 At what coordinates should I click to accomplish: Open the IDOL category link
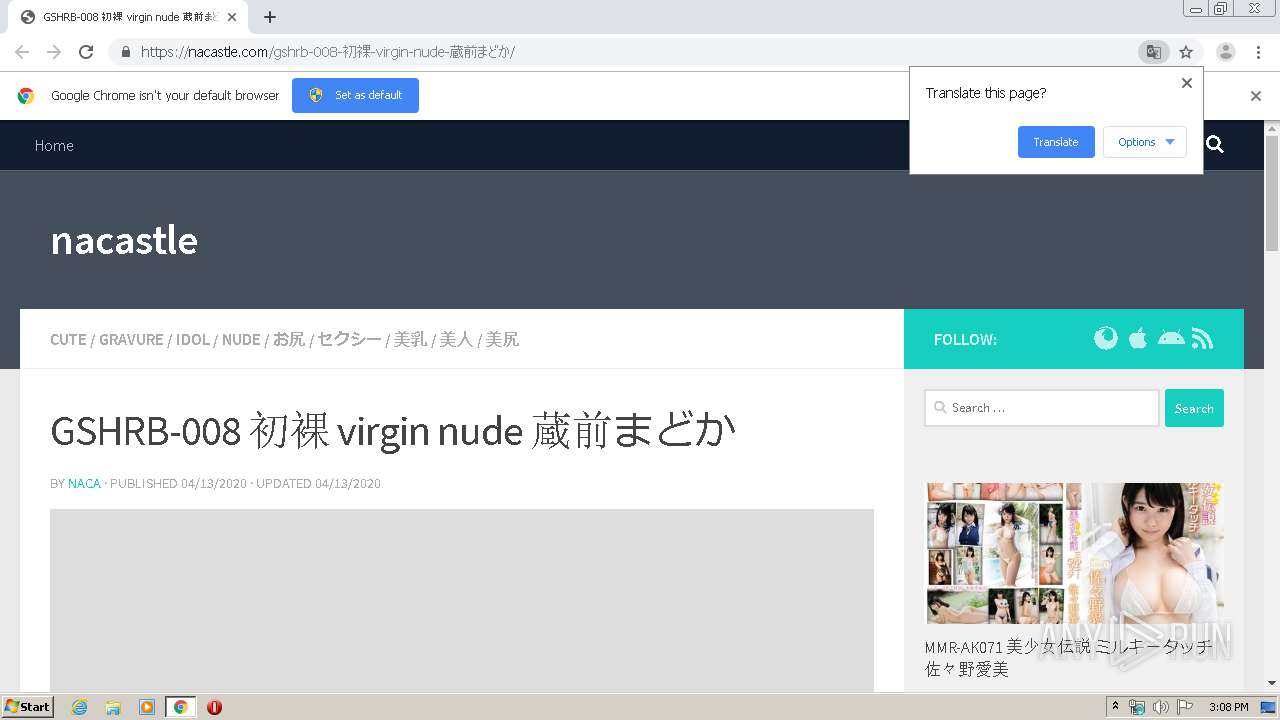[x=193, y=339]
